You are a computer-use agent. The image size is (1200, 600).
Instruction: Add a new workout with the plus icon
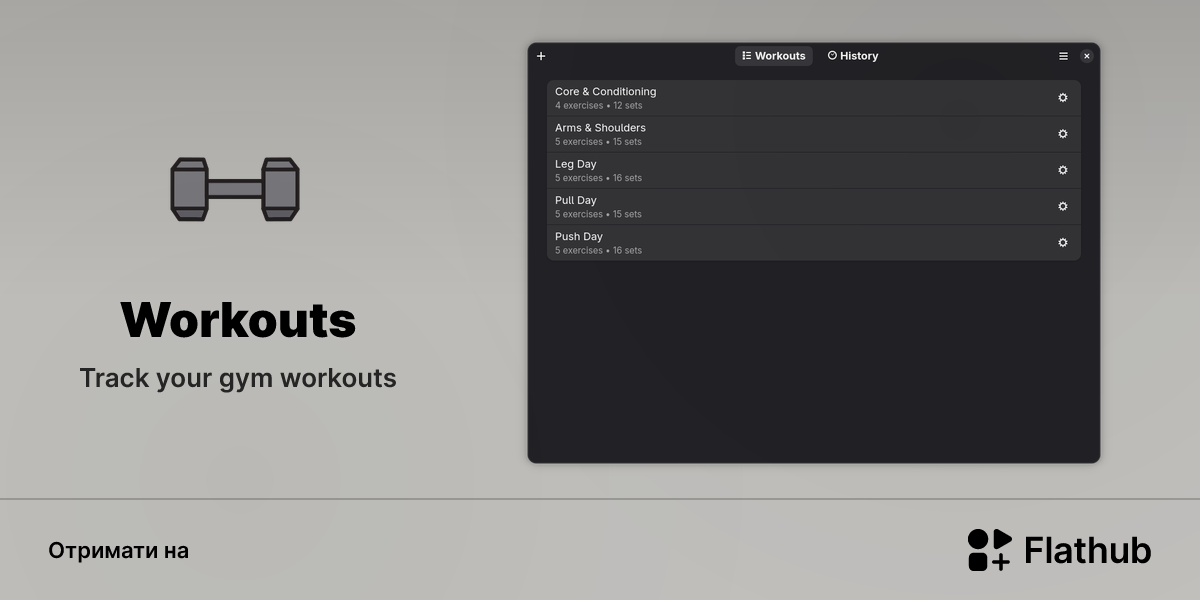pos(541,56)
